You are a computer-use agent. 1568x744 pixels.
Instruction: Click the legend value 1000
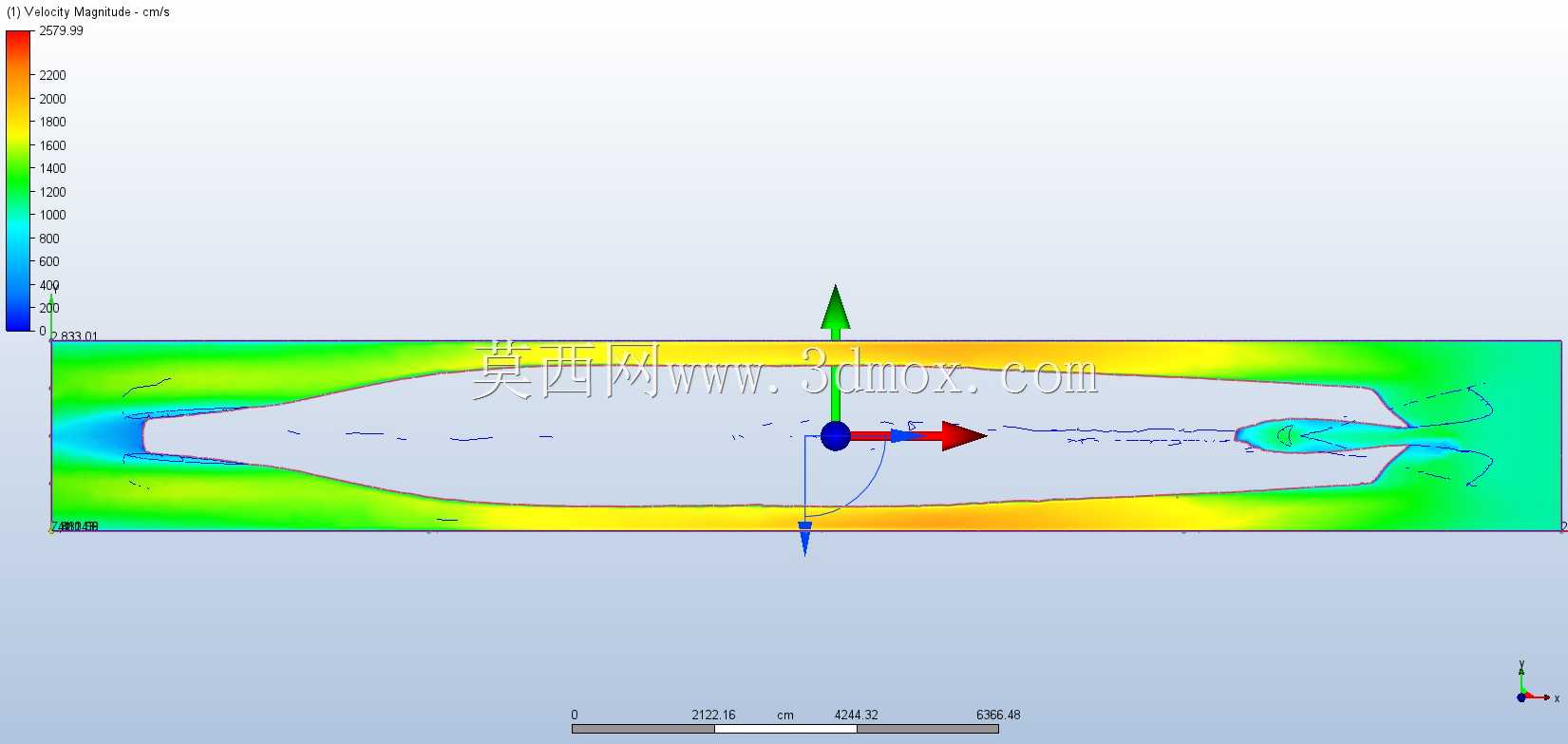click(x=52, y=215)
